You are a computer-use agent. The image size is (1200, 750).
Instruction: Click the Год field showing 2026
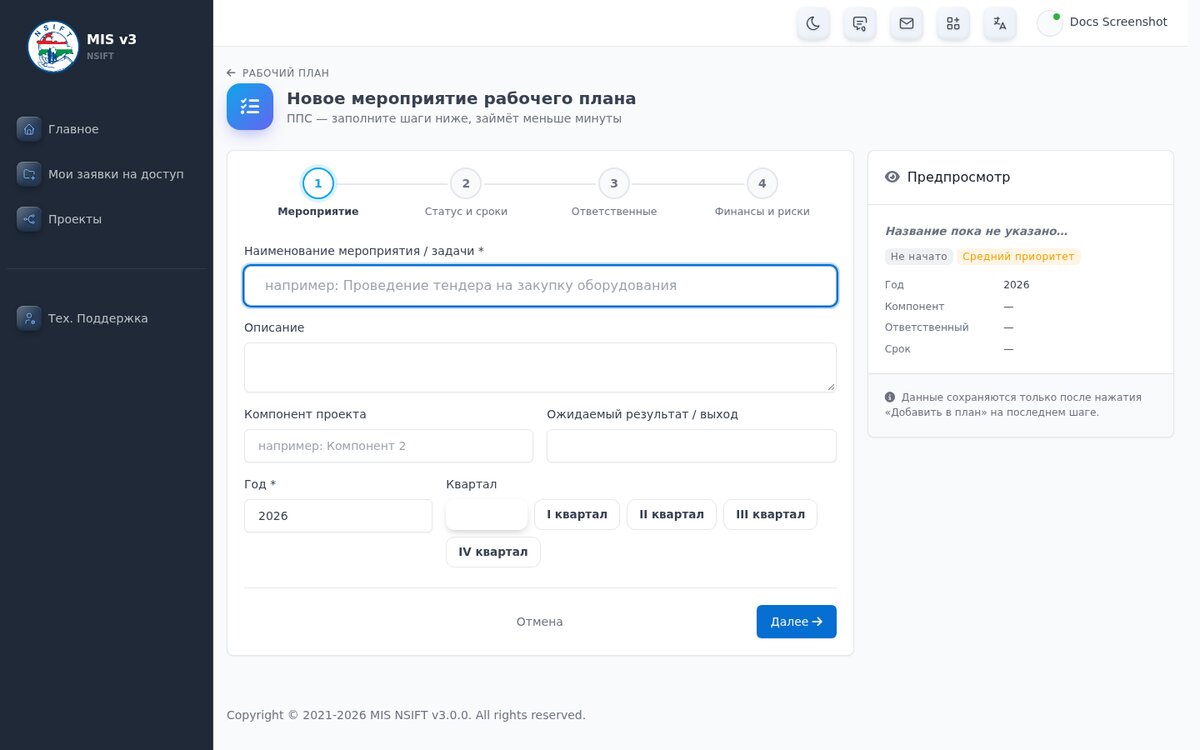pos(338,516)
